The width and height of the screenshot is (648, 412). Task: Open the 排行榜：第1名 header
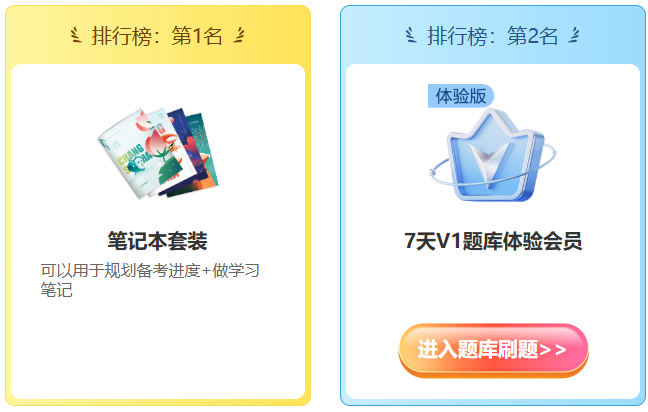[x=157, y=36]
